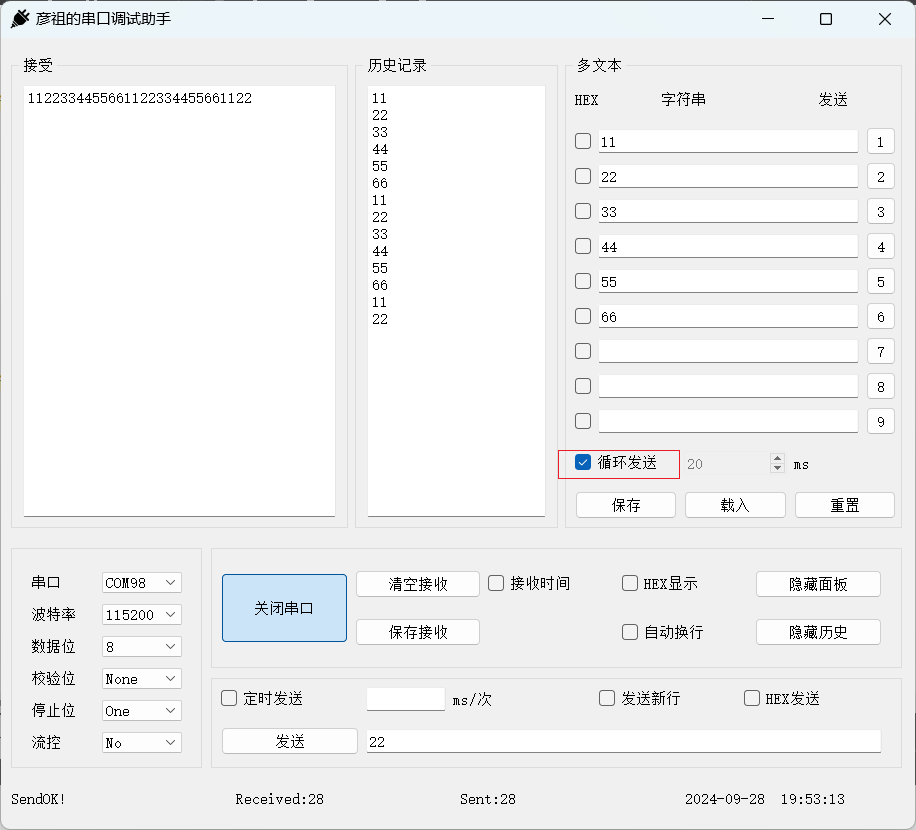Viewport: 916px width, 830px height.
Task: Click the history entry 66 at the sixth line
Action: (380, 183)
